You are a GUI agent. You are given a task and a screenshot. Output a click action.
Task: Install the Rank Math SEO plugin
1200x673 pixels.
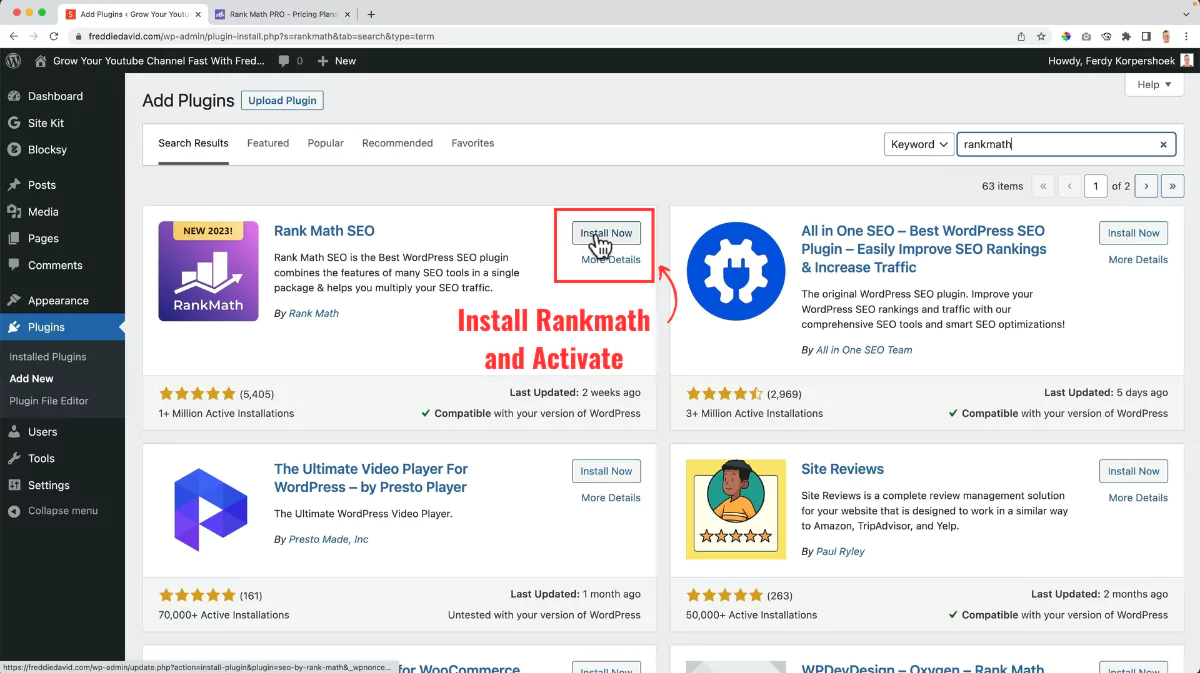(x=605, y=232)
